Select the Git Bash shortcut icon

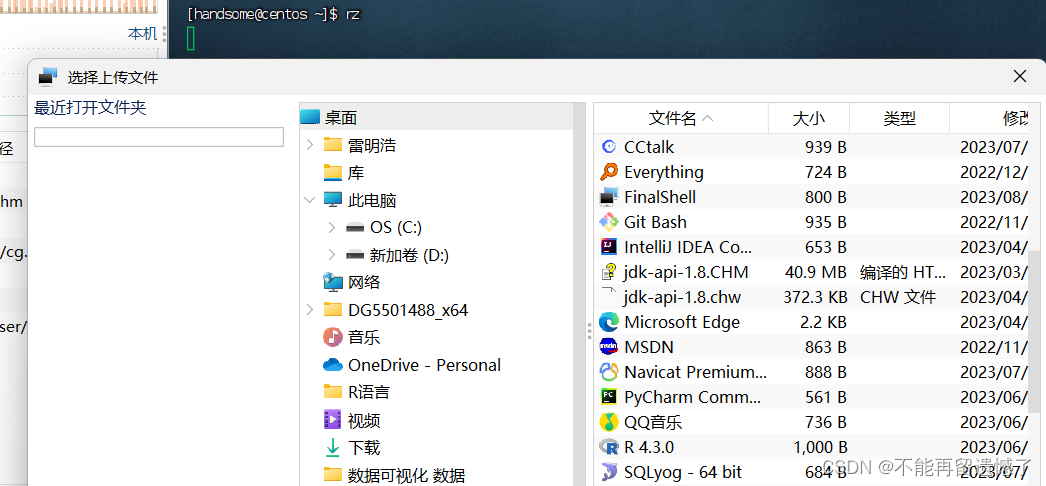[608, 222]
